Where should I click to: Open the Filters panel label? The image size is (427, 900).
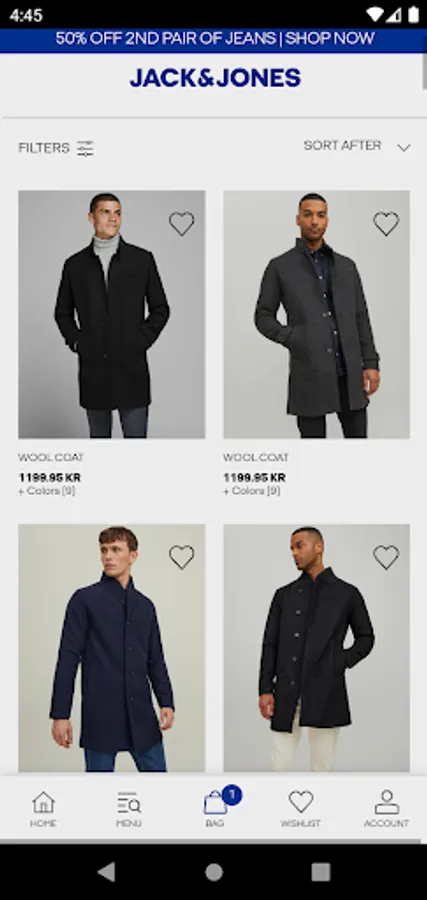point(44,148)
